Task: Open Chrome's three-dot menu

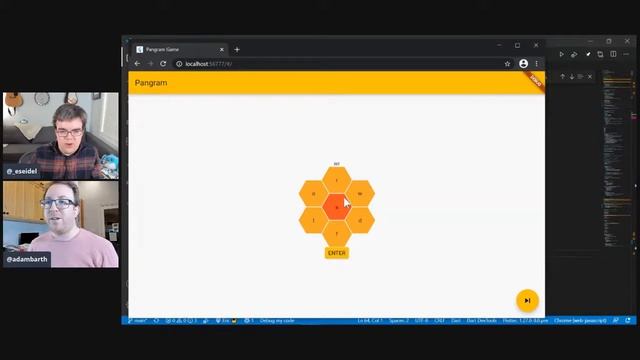Action: point(537,64)
